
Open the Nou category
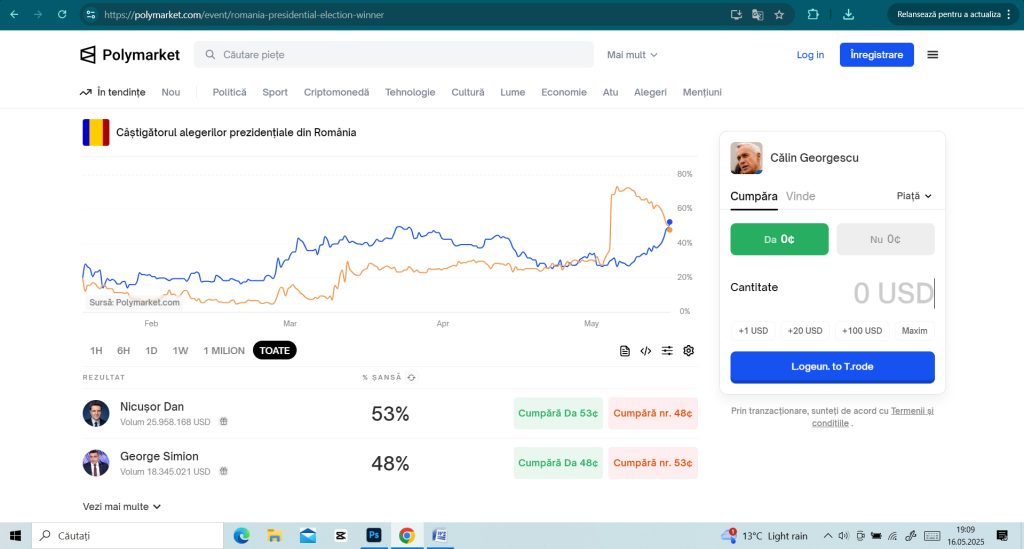(170, 92)
